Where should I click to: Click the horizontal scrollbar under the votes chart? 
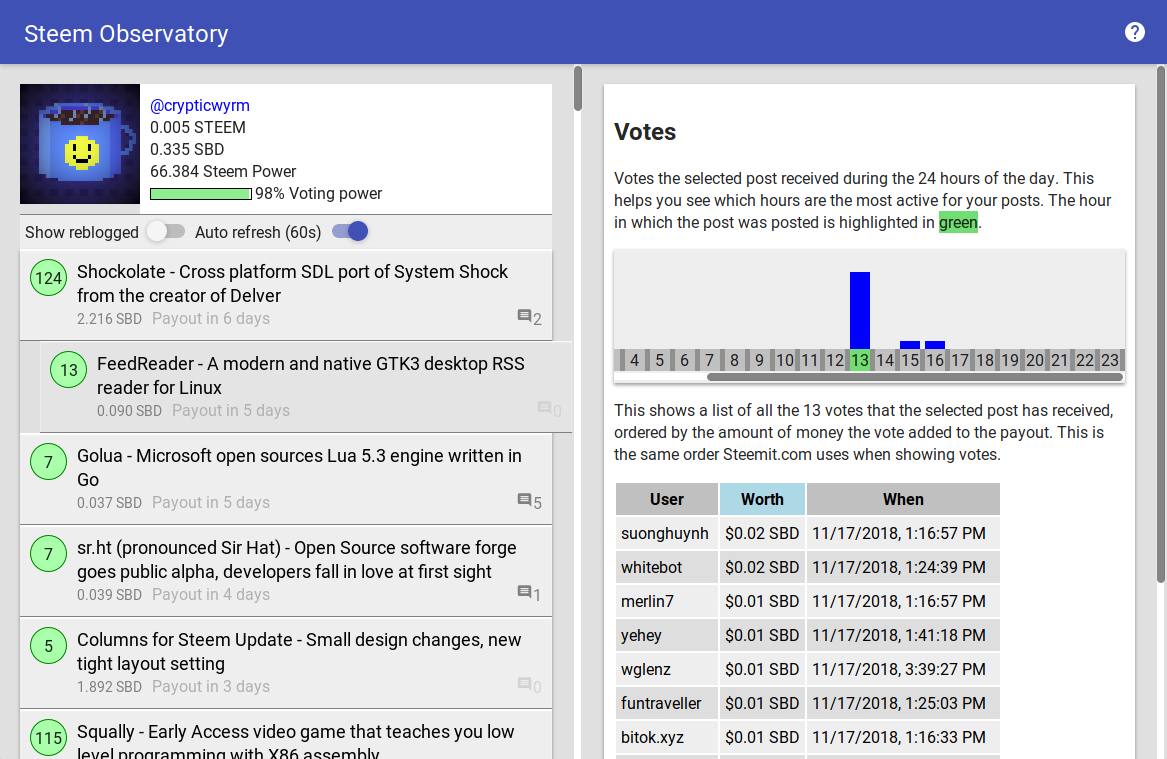(915, 377)
